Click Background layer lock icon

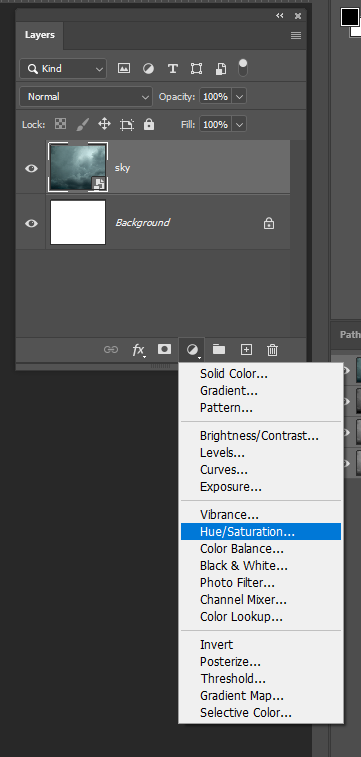(269, 223)
